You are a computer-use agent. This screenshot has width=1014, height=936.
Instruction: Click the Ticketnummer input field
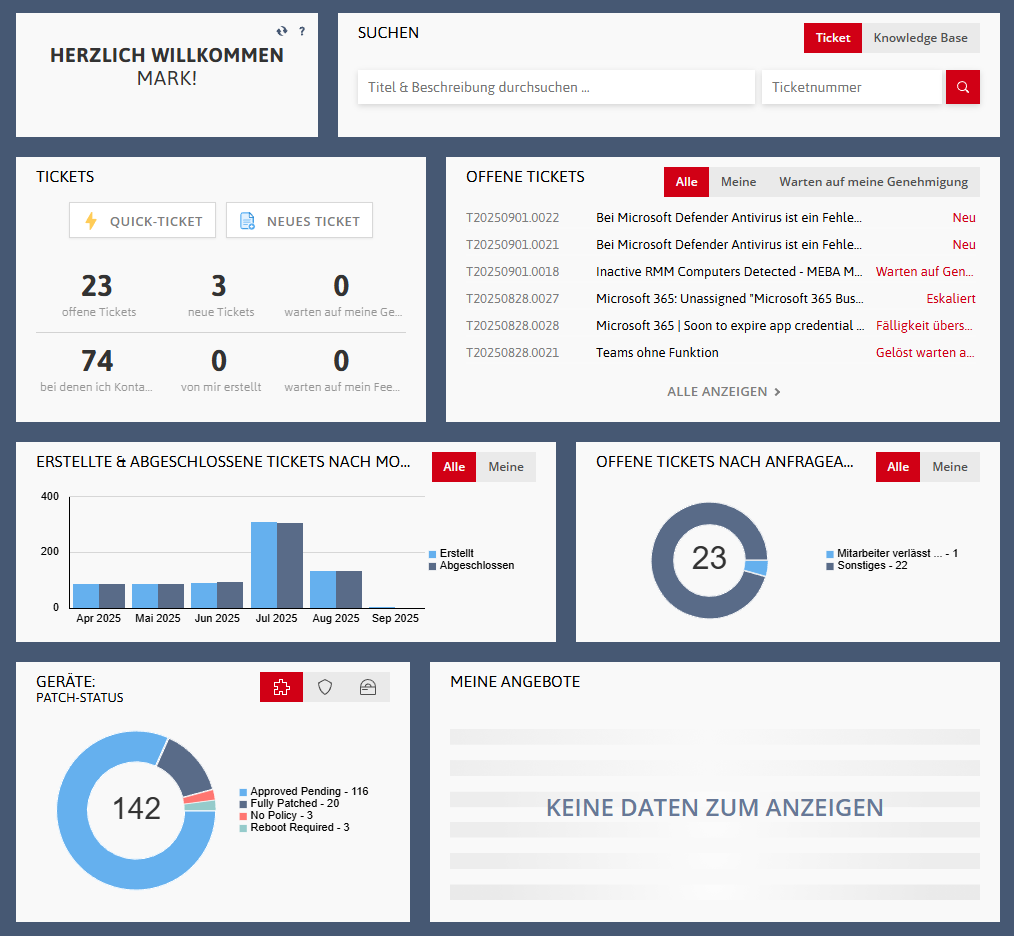click(851, 87)
